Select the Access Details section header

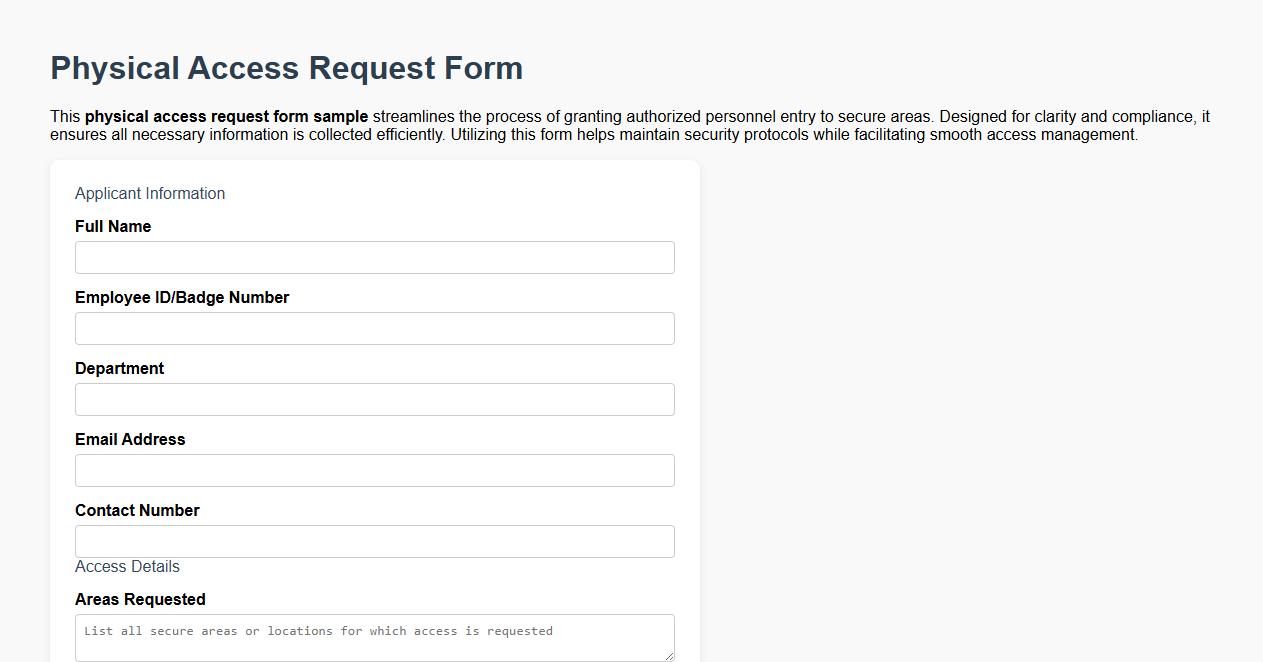tap(127, 566)
